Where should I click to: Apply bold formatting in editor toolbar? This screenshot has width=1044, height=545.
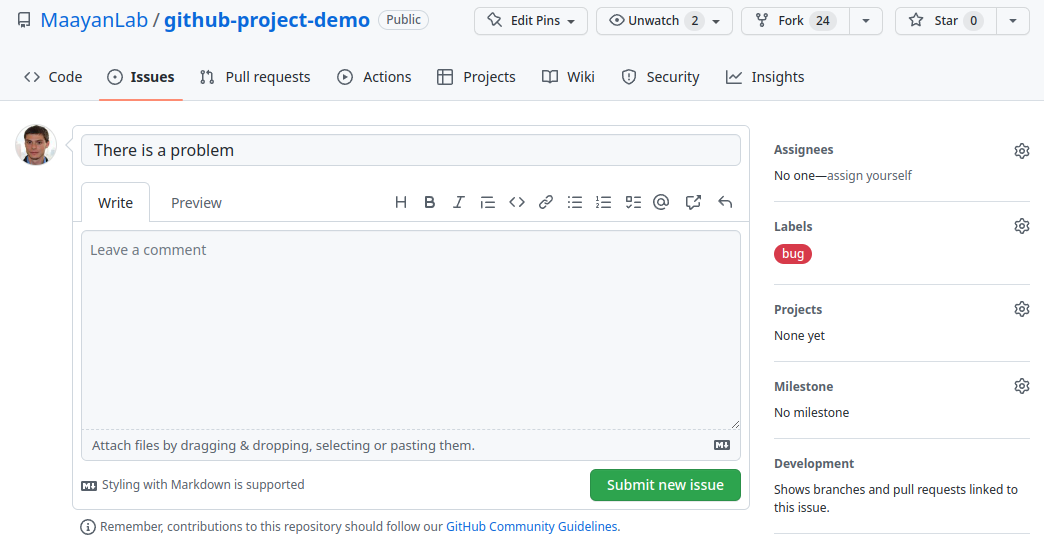tap(430, 202)
